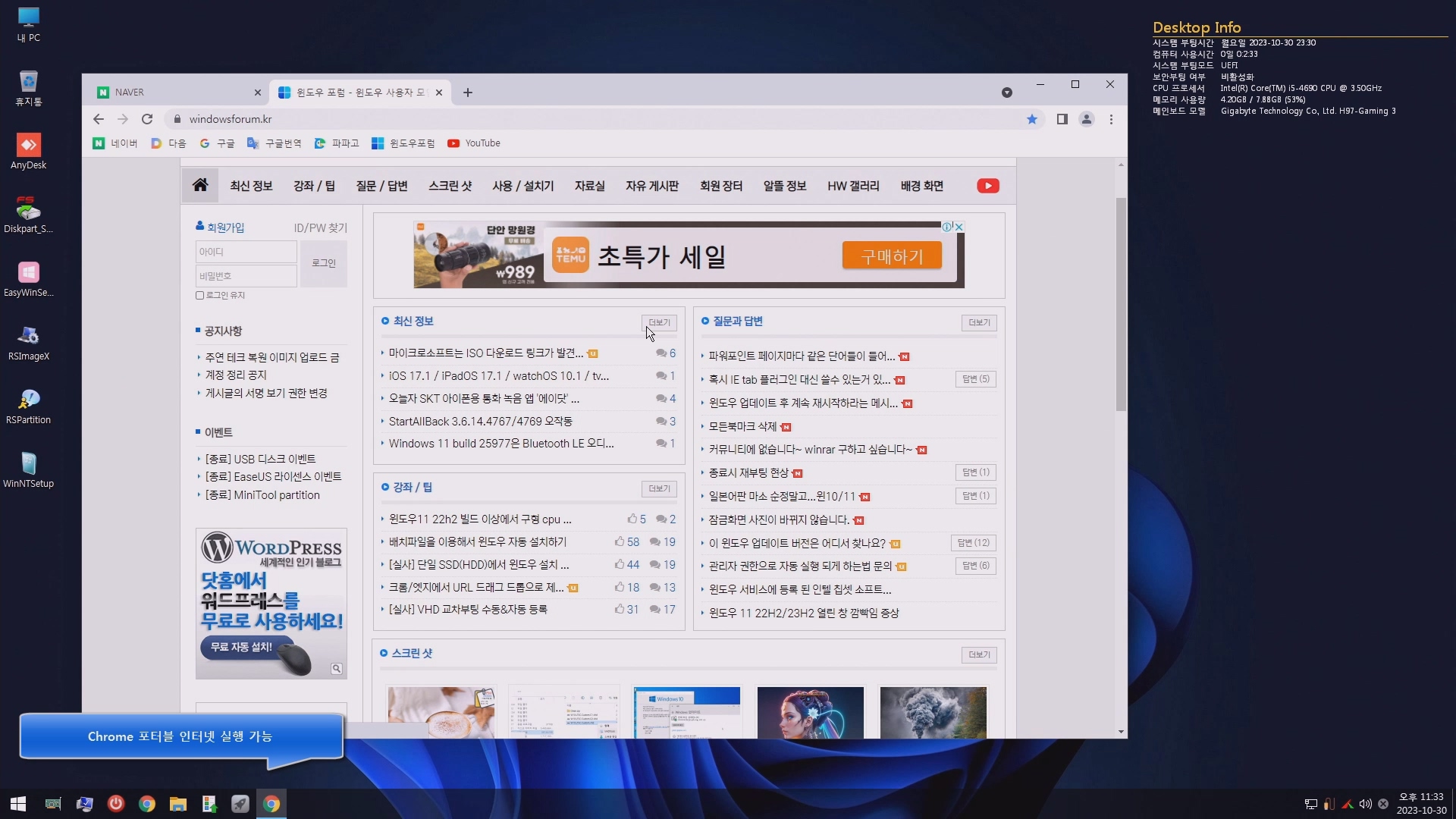Click the WordPress 무료 자동 설치 banner
The image size is (1456, 819).
(x=271, y=604)
